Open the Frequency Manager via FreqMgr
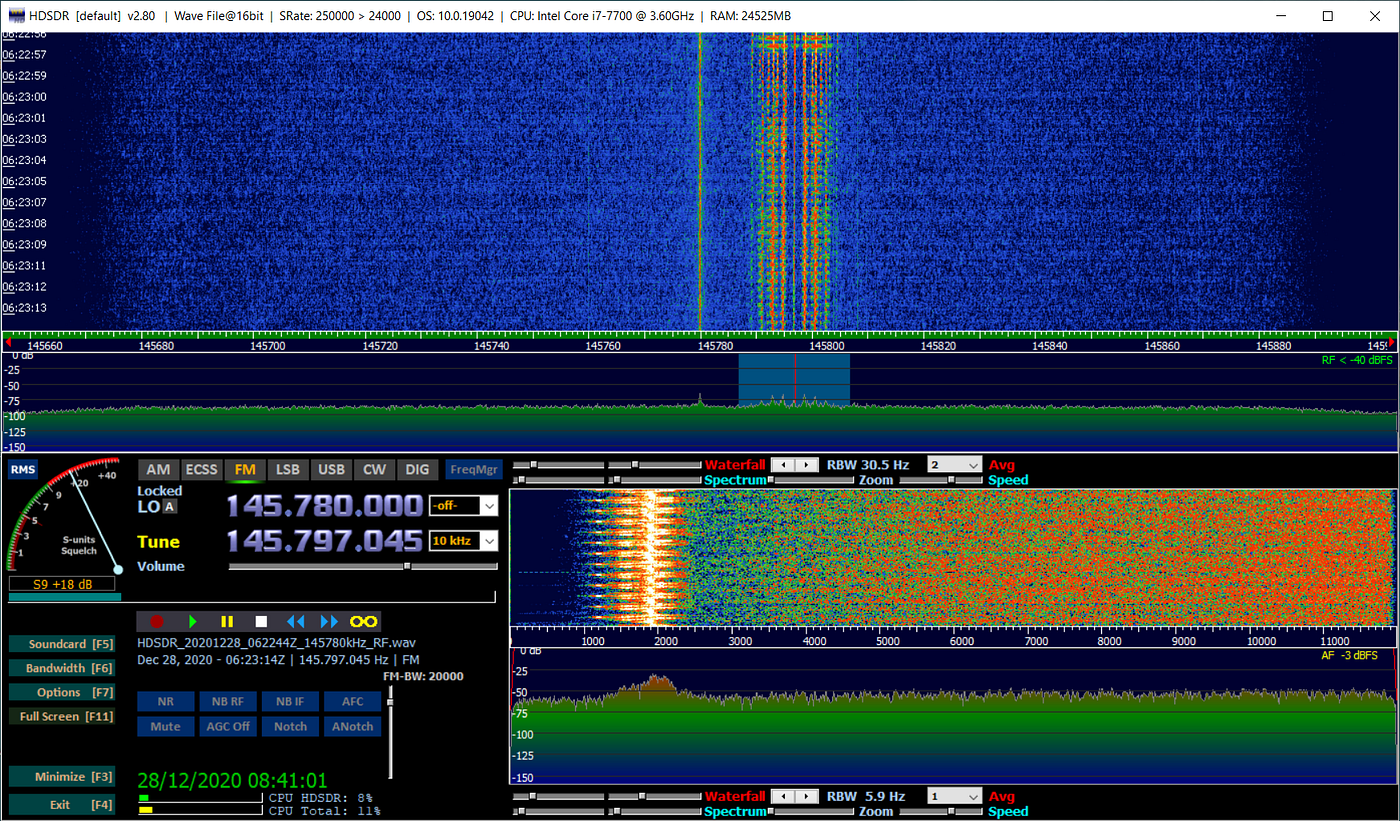 (x=474, y=468)
